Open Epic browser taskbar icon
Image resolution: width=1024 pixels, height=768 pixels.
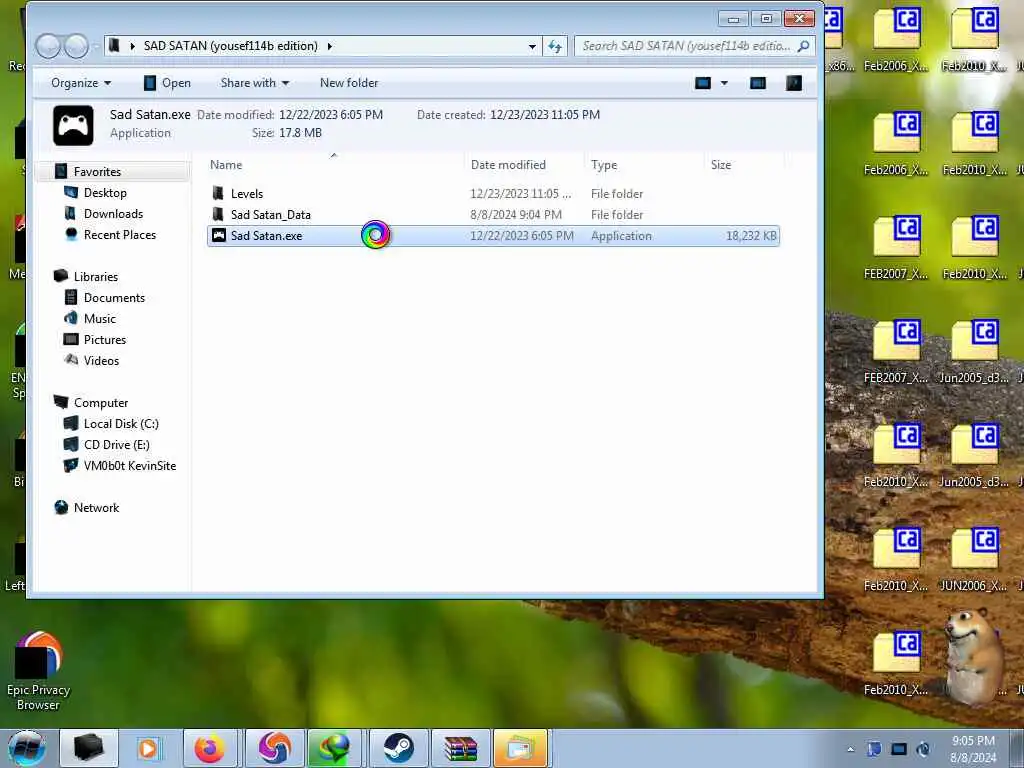[274, 748]
